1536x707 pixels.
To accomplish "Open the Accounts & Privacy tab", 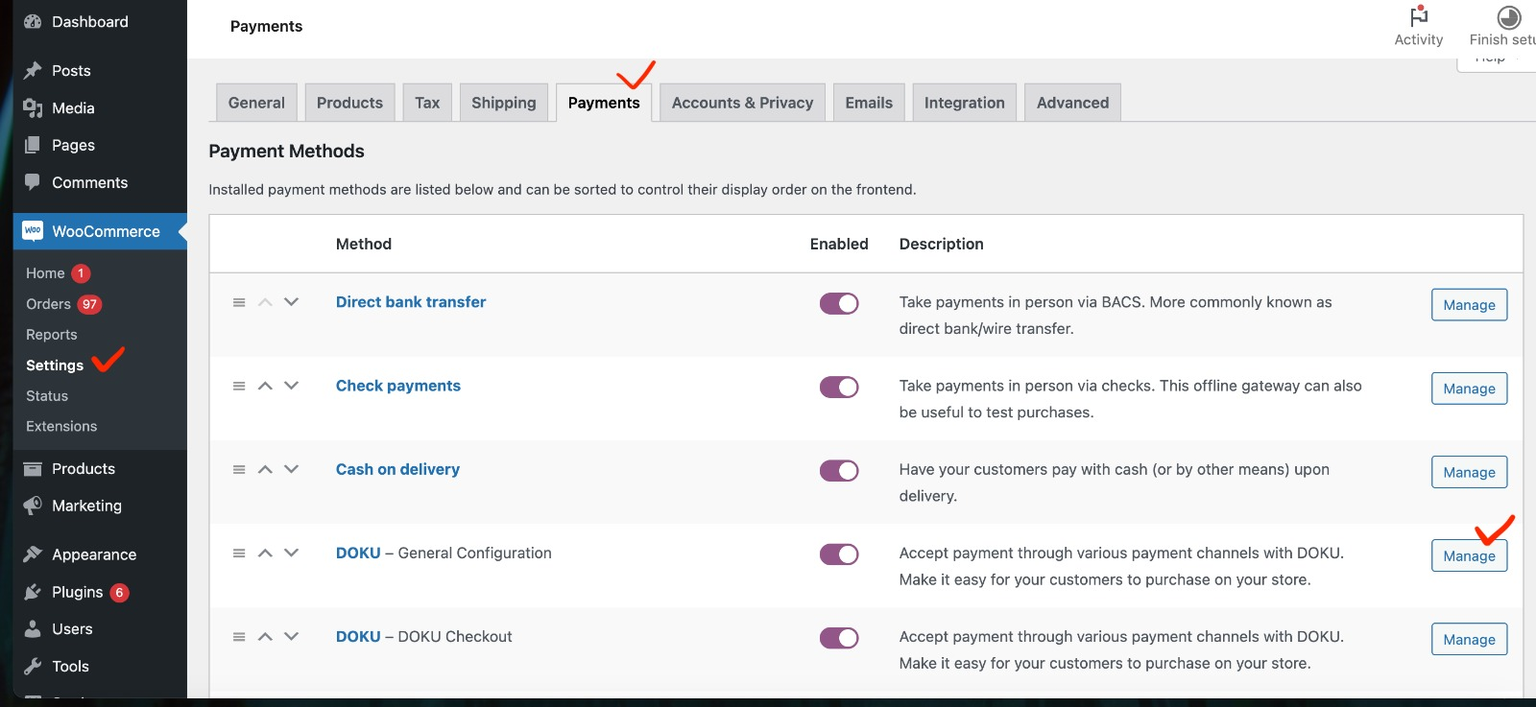I will pos(743,102).
